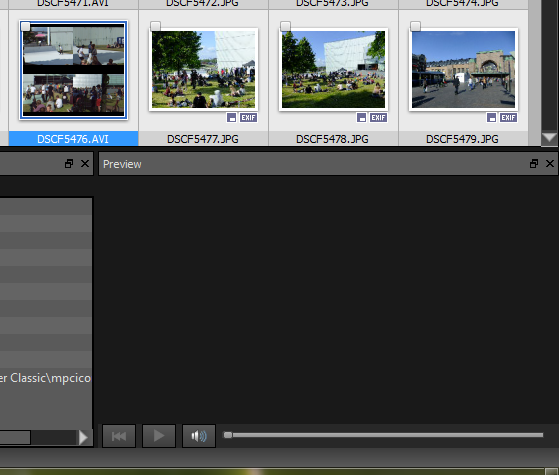Select the DSCF5479.JPG photo thumbnail
The image size is (559, 475).
pyautogui.click(x=463, y=70)
